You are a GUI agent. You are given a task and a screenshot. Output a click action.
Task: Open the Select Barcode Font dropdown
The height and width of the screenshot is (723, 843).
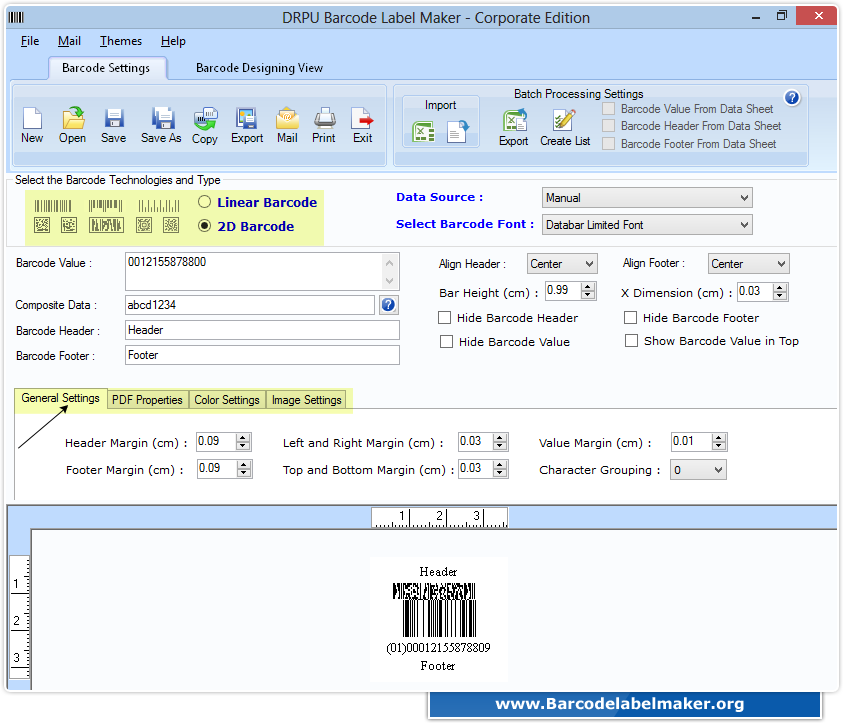pos(647,225)
